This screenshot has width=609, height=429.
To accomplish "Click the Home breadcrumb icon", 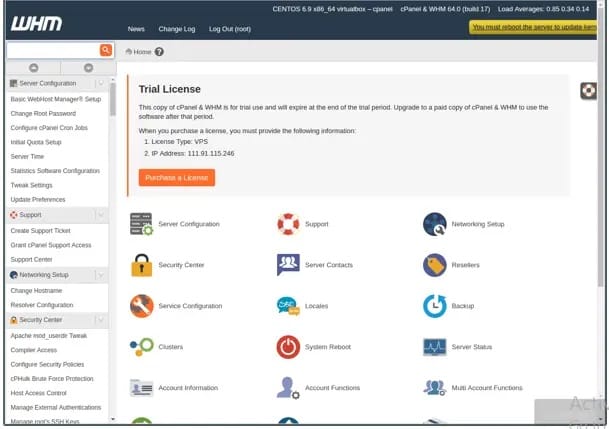I will coord(129,52).
